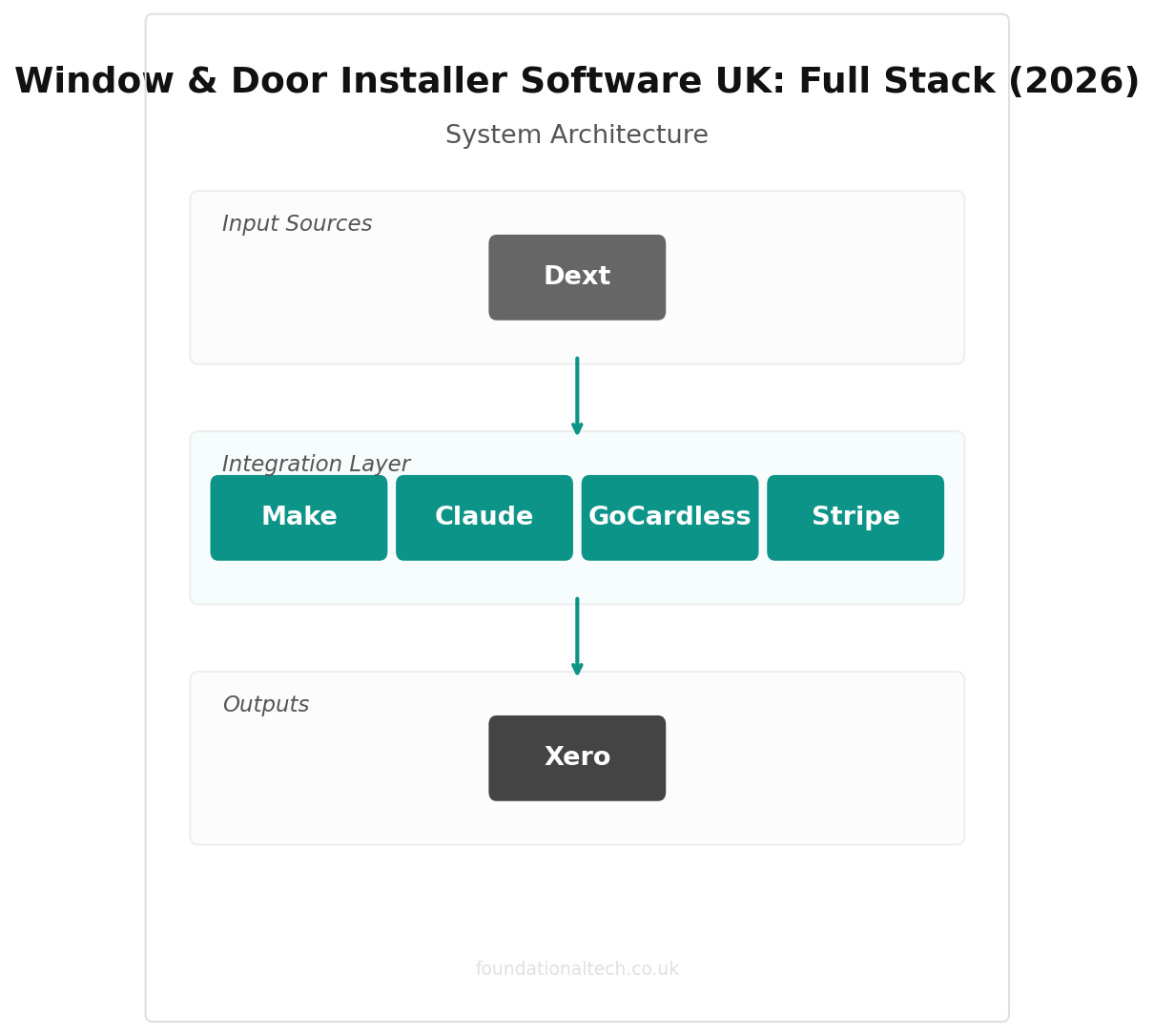This screenshot has width=1154, height=1036.
Task: Select the Make integration box
Action: (299, 518)
